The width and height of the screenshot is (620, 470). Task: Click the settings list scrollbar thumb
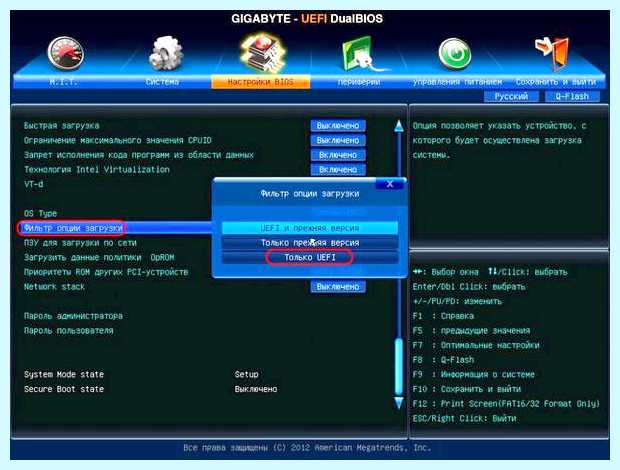tap(399, 368)
